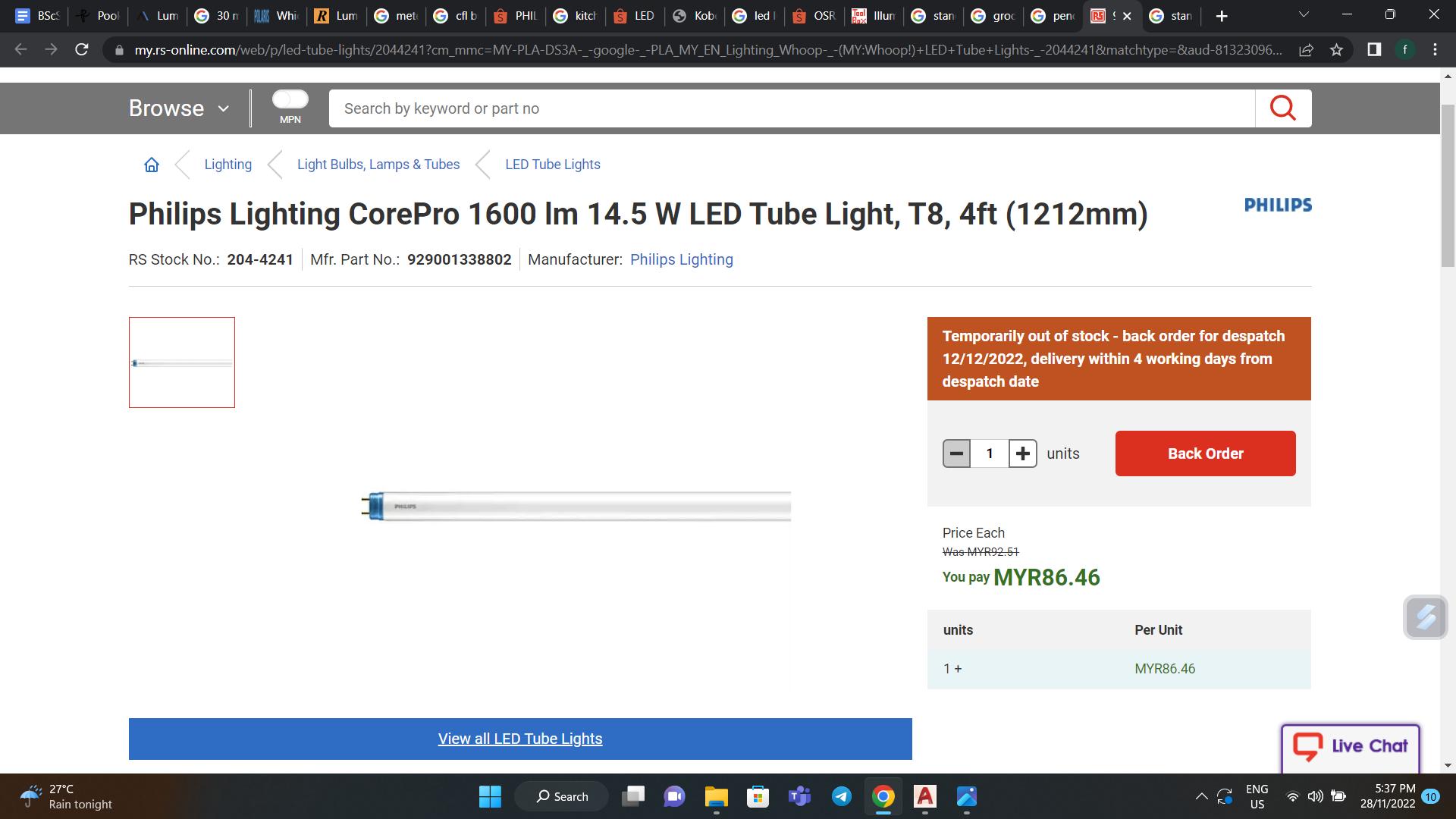This screenshot has width=1456, height=819.
Task: Toggle the MPN search switch
Action: [290, 99]
